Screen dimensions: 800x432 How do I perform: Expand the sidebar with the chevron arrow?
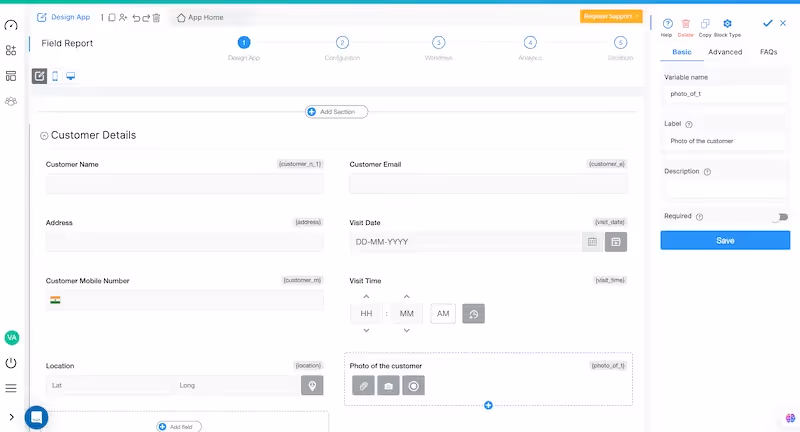(12, 417)
